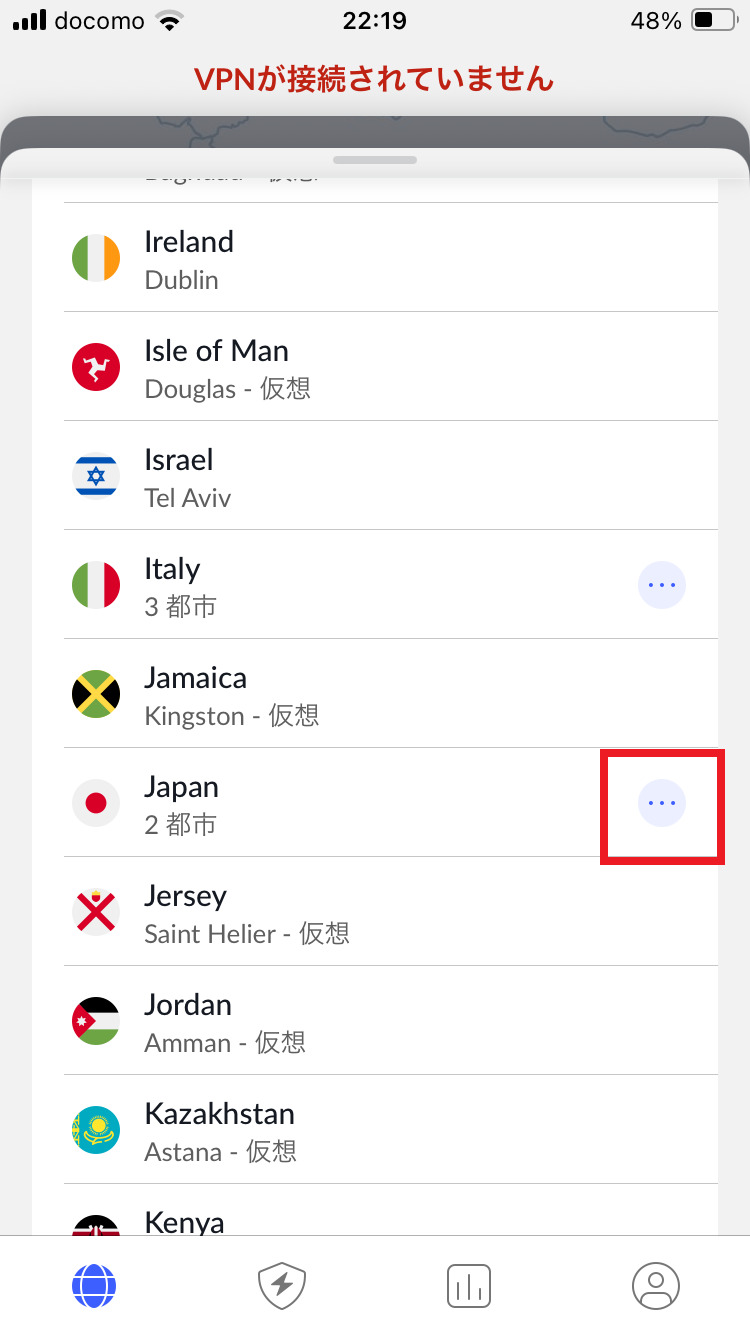Expand Italy's three cities menu
750x1334 pixels.
coord(662,585)
